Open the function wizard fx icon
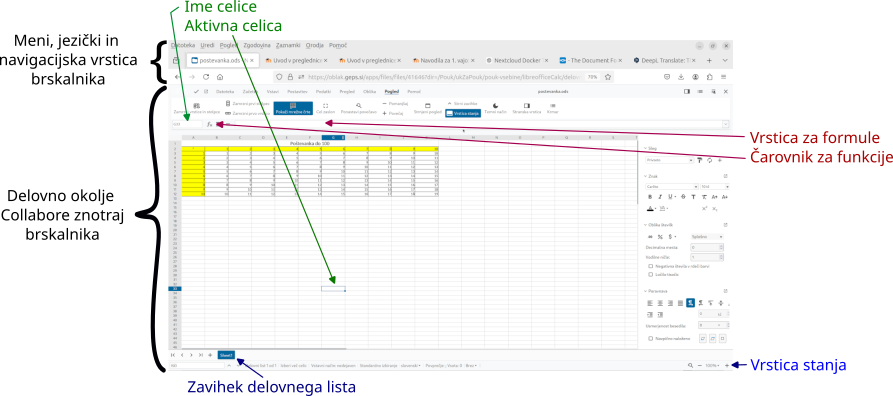893x396 pixels. (x=210, y=124)
